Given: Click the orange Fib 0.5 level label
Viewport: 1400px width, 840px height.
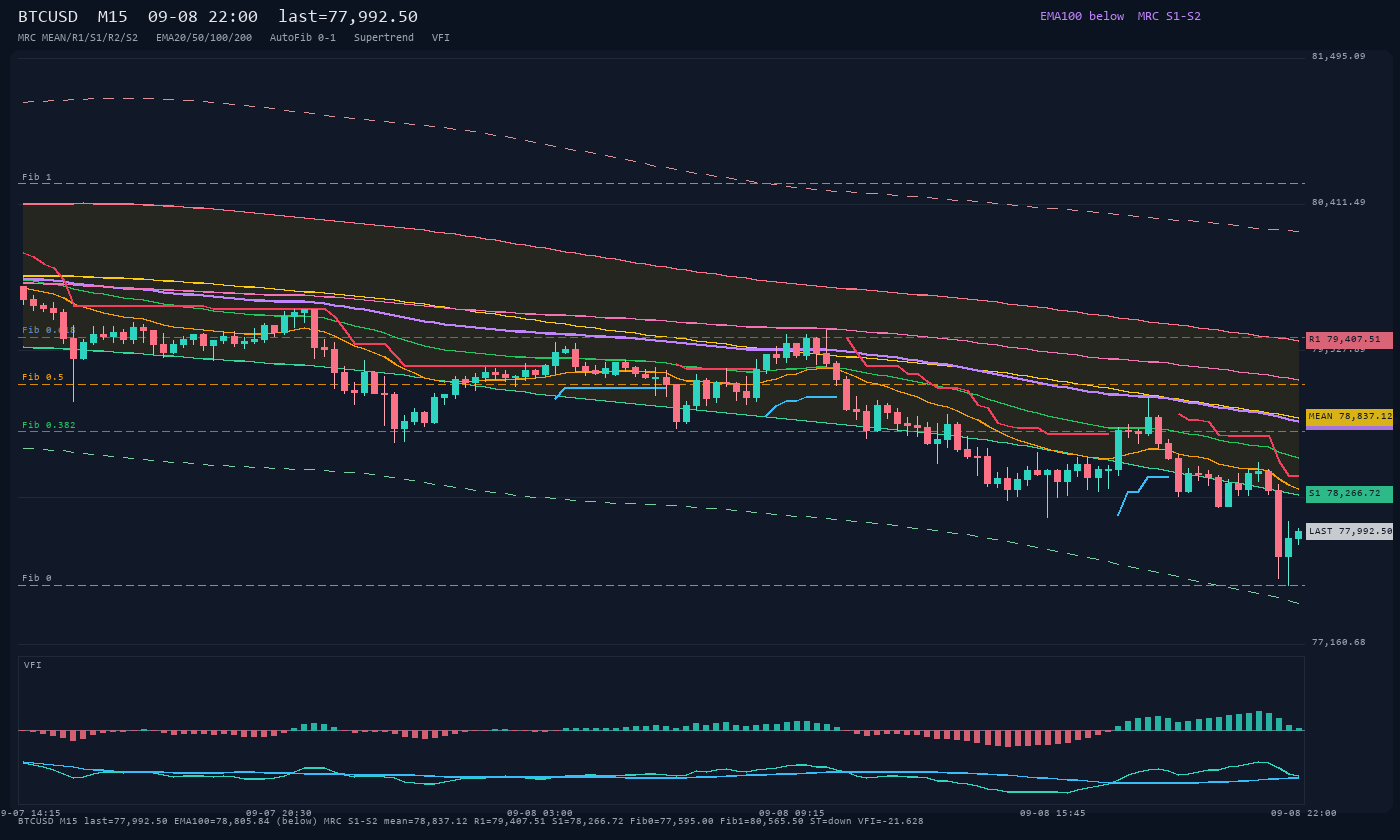Looking at the screenshot, I should pos(43,377).
